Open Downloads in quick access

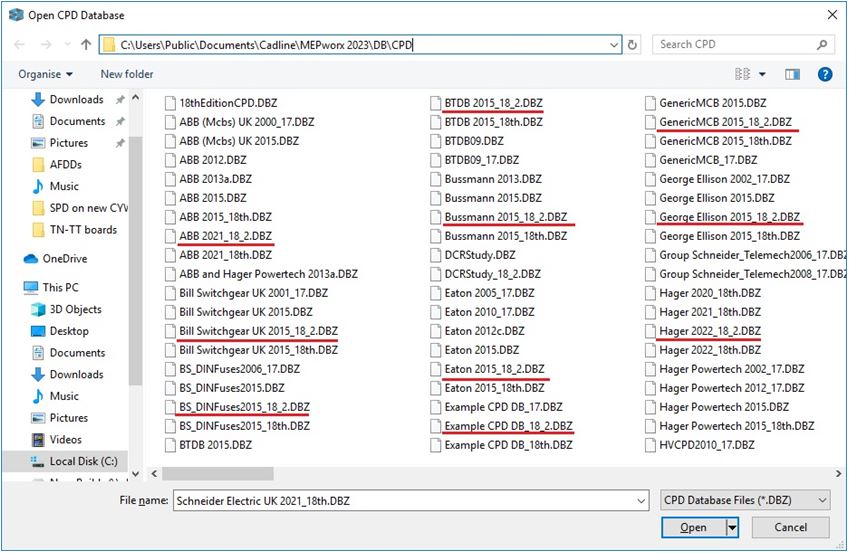(x=76, y=100)
